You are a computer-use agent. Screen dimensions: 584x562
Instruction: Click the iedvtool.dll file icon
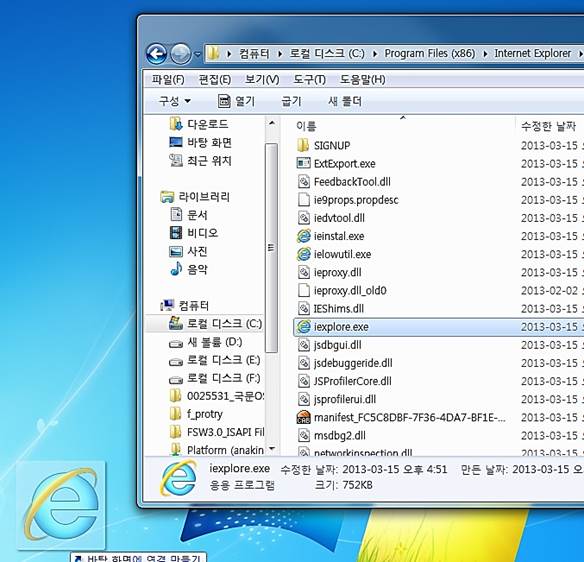[304, 218]
